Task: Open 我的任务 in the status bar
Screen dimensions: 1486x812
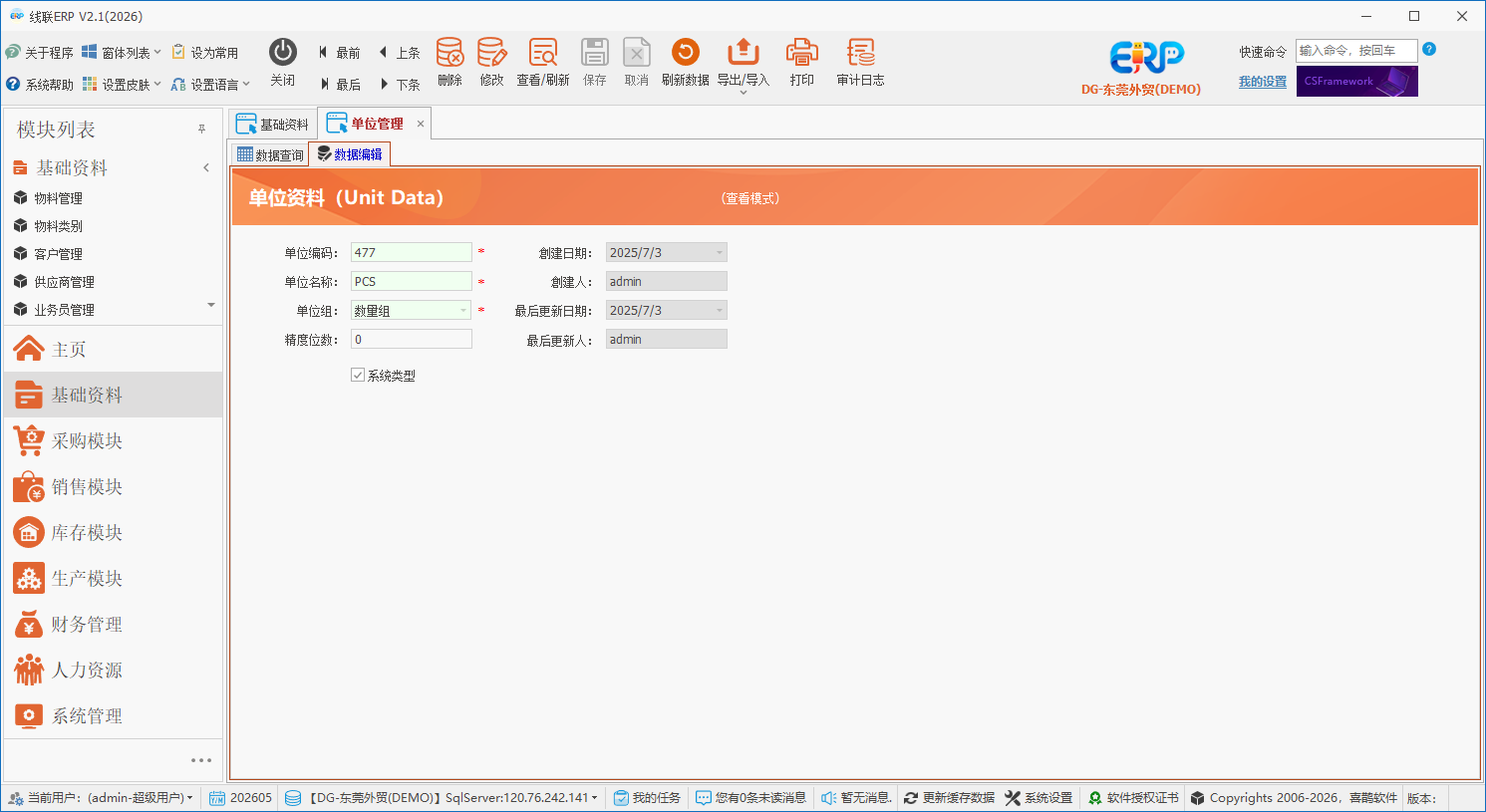Action: [x=647, y=797]
